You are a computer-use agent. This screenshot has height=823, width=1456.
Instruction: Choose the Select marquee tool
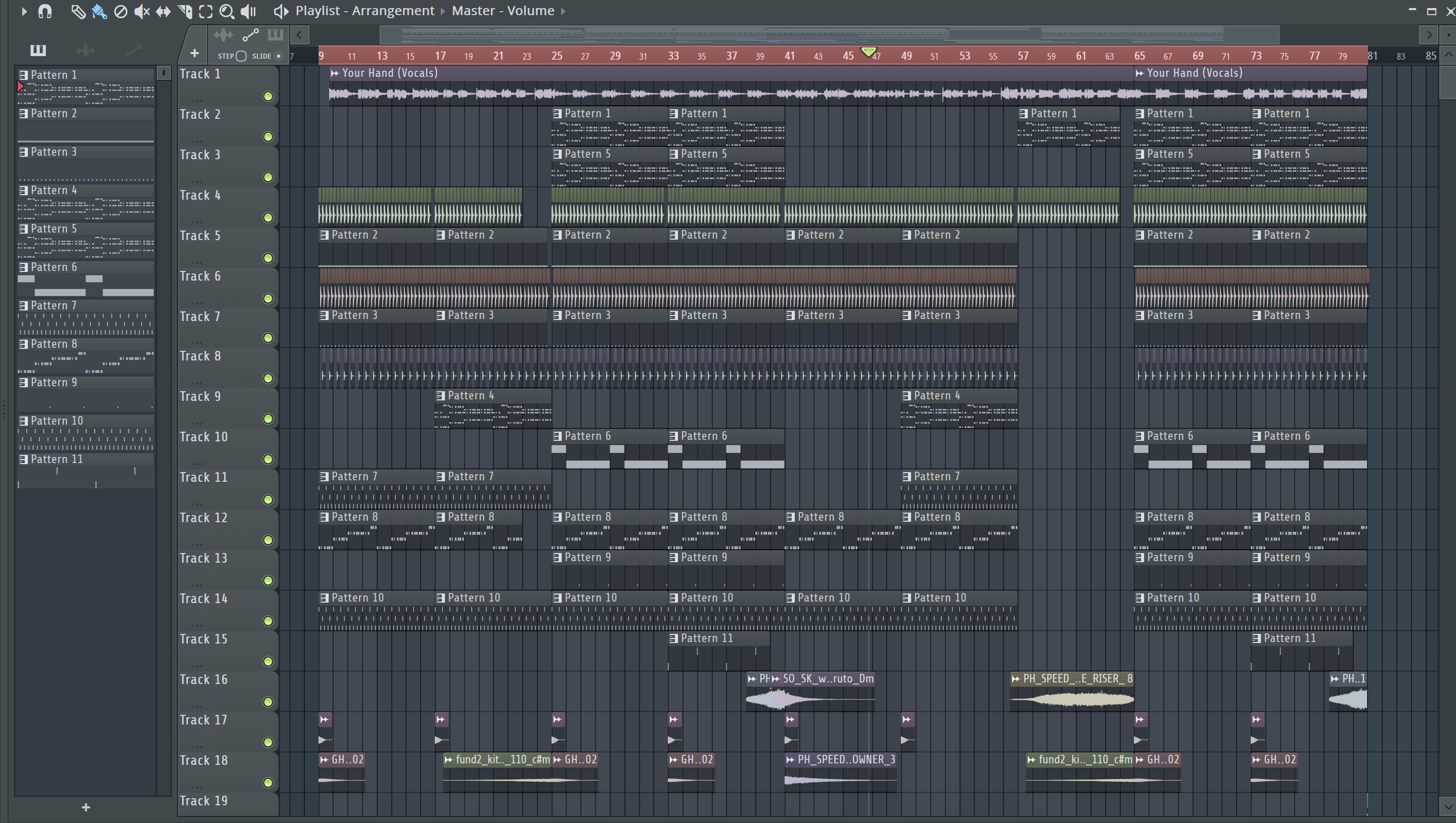click(x=206, y=11)
